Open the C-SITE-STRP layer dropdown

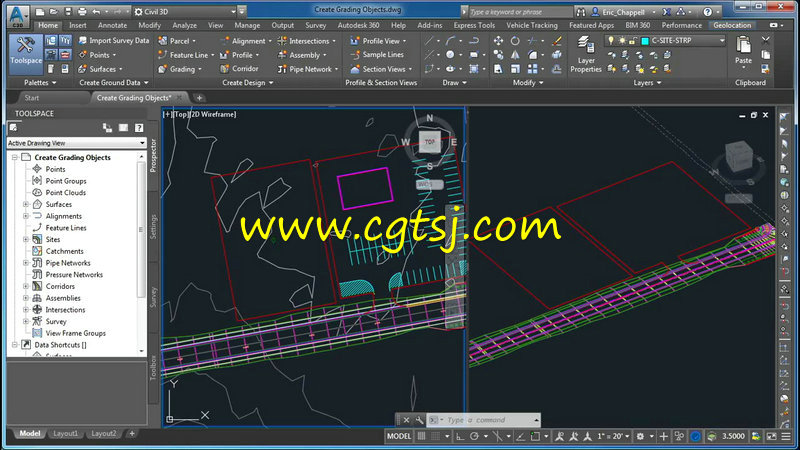tap(722, 40)
